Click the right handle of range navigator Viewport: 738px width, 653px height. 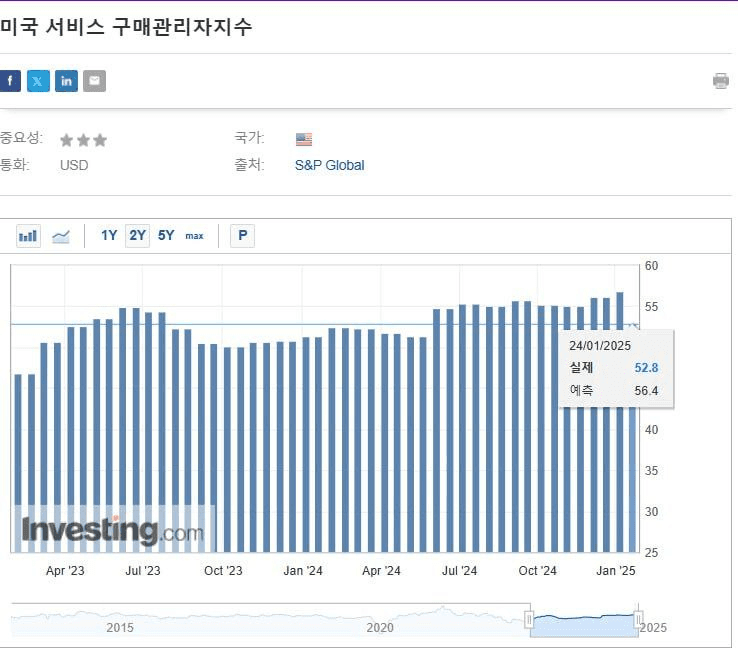pyautogui.click(x=638, y=620)
